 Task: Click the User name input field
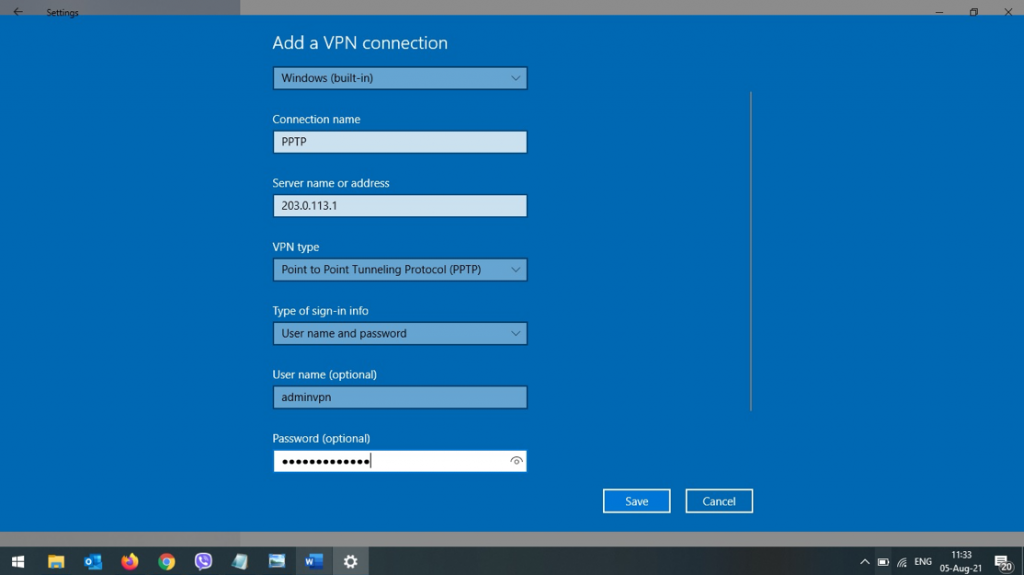(399, 398)
